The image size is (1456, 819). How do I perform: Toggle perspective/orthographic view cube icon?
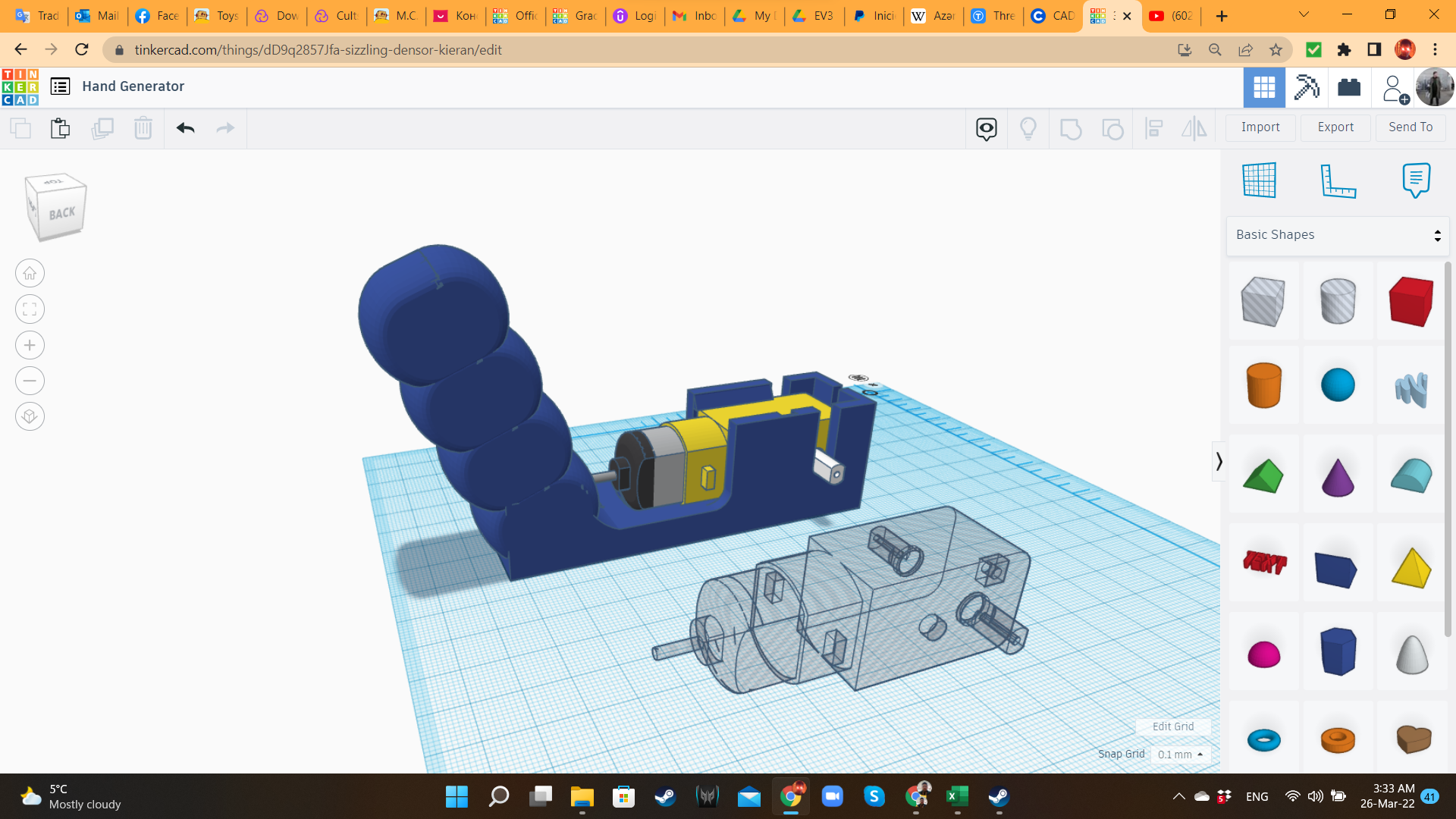(30, 416)
